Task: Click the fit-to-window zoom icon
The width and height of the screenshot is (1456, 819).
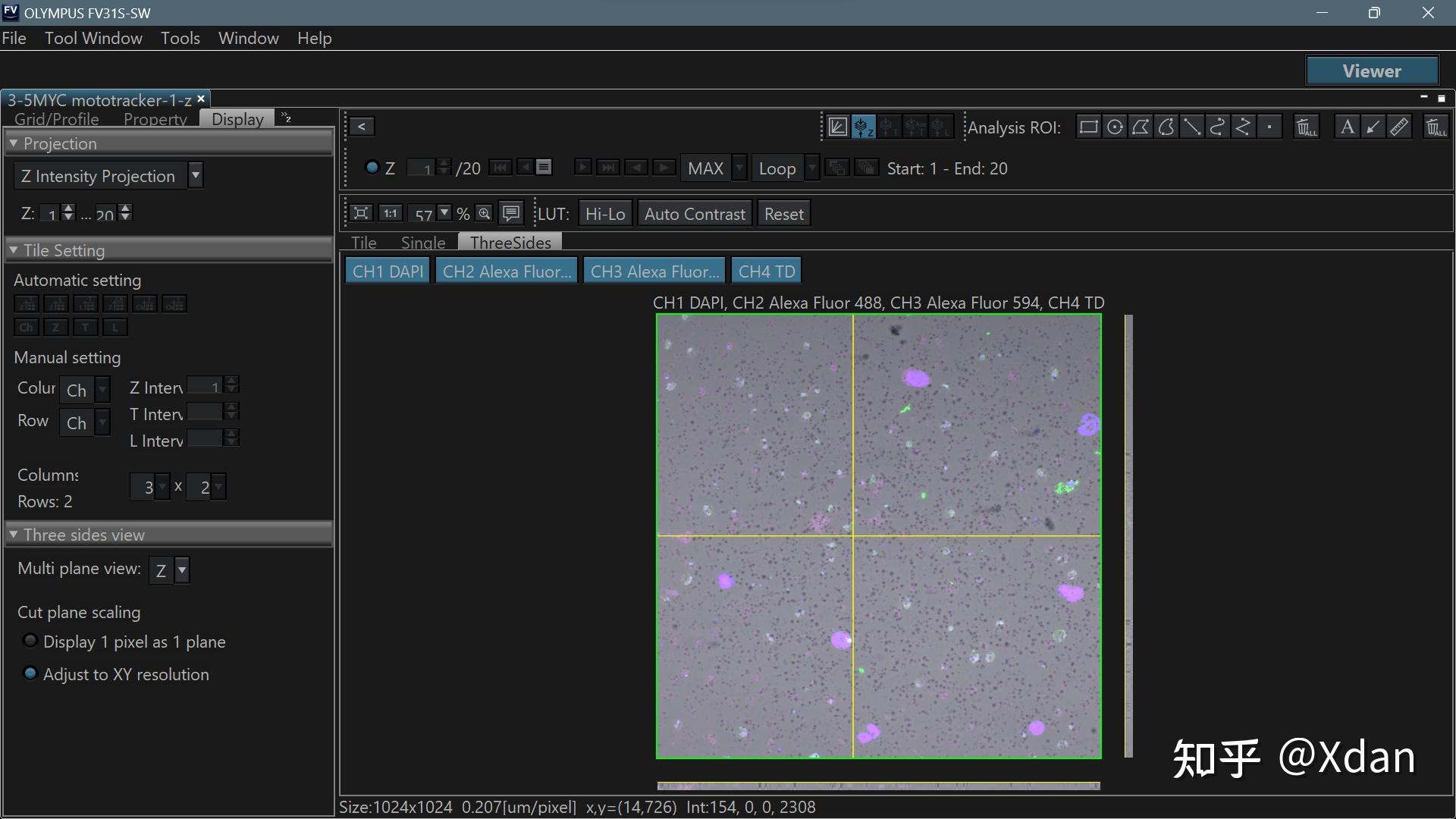Action: 362,214
